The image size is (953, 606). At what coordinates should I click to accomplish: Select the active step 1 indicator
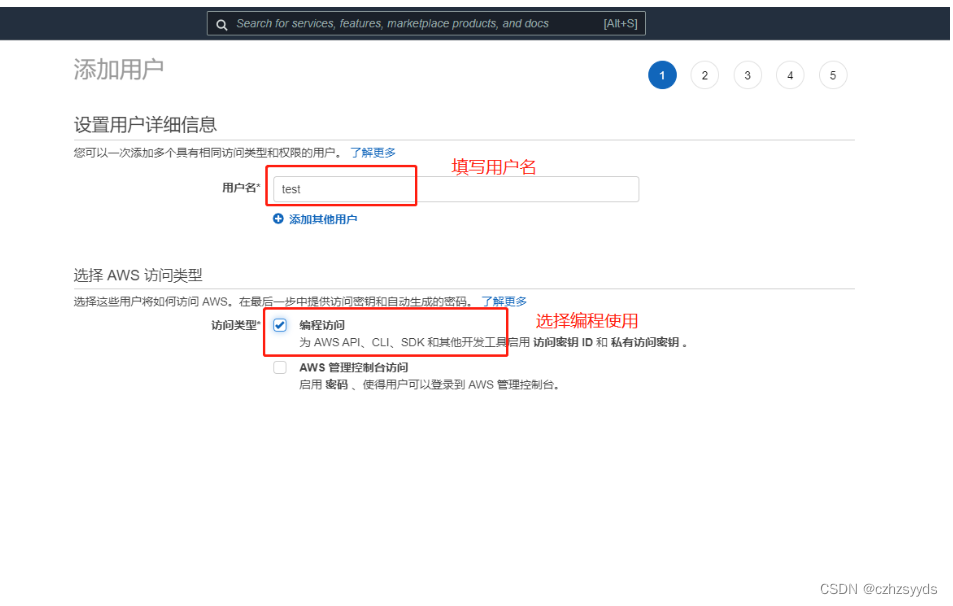[x=662, y=75]
